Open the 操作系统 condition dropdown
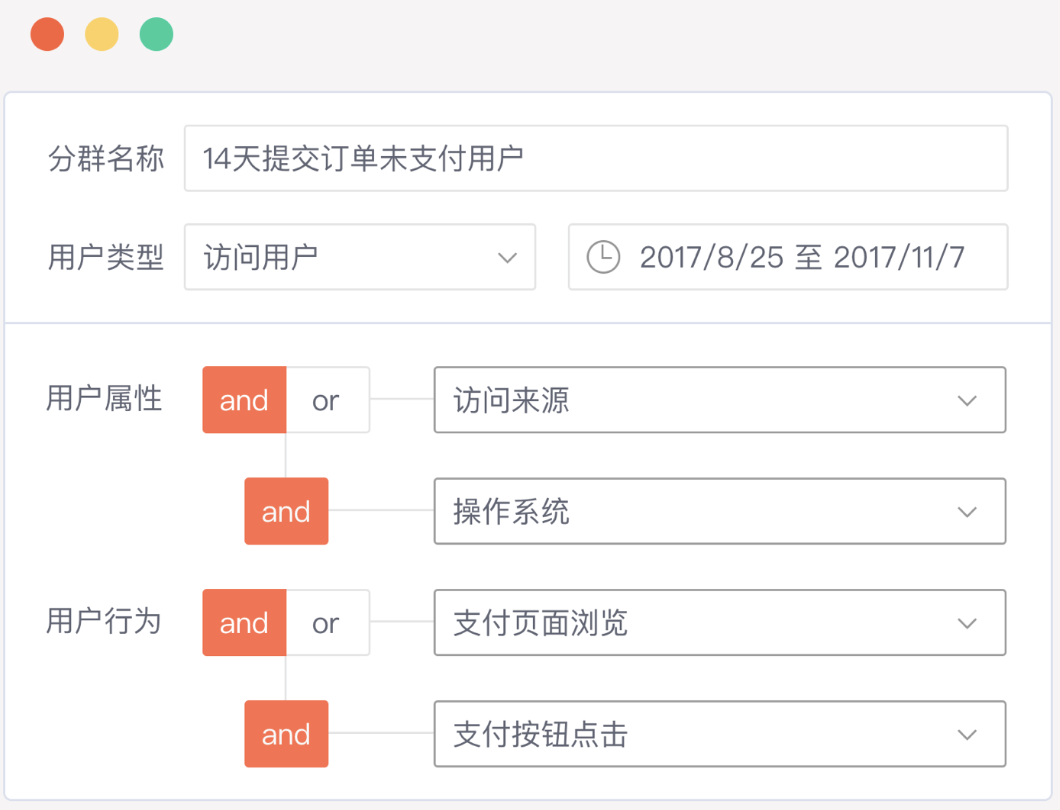 click(720, 511)
